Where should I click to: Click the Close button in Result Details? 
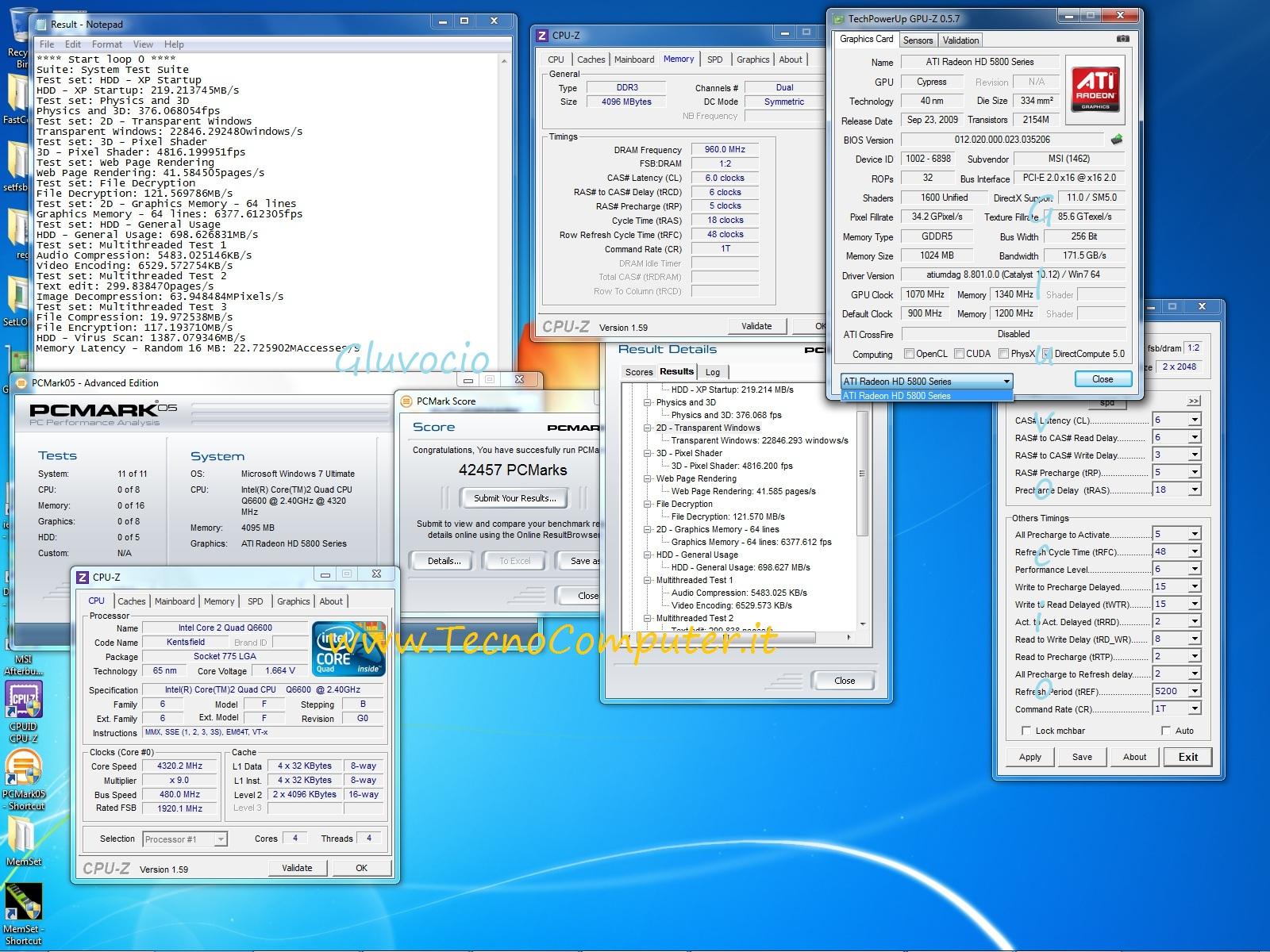tap(845, 681)
